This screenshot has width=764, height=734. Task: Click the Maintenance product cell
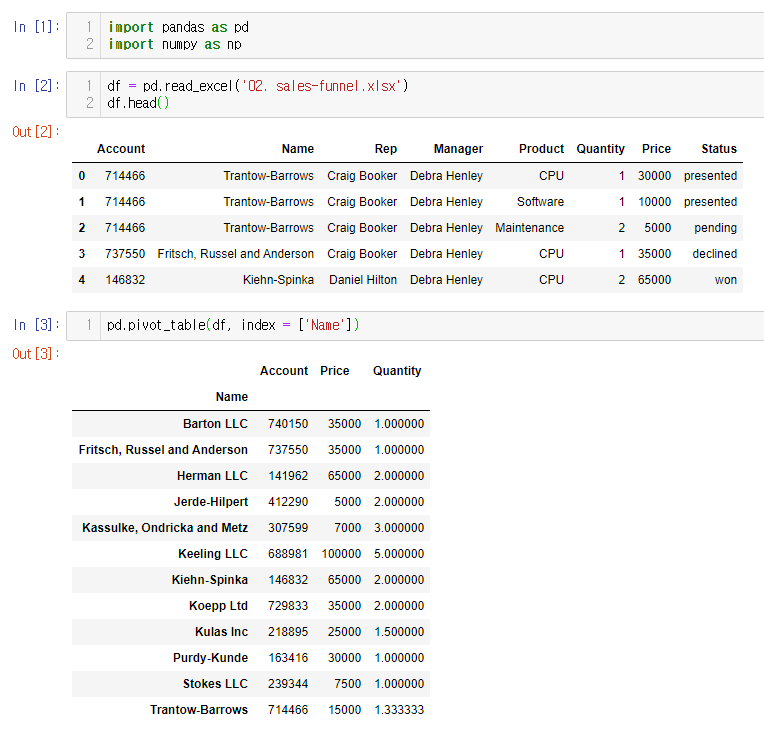click(529, 228)
